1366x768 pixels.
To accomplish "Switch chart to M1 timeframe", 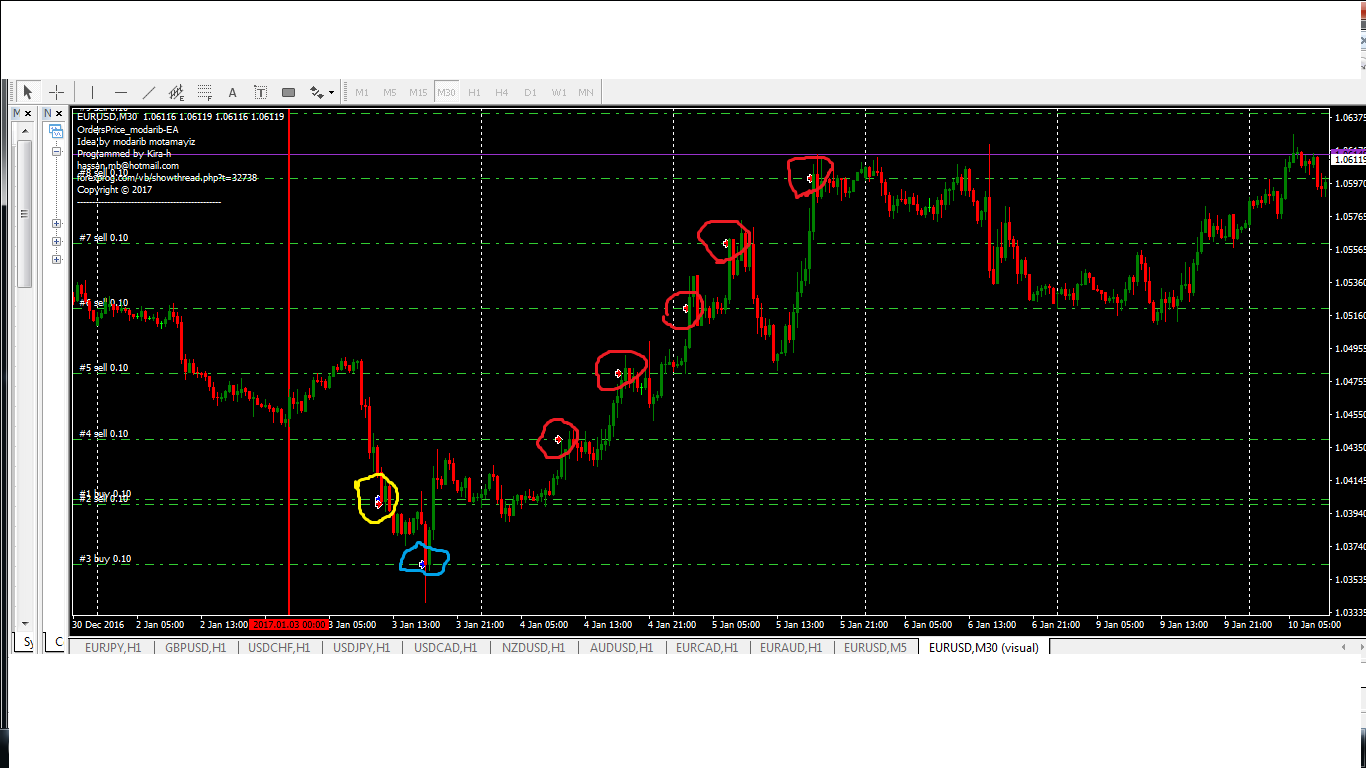I will [x=362, y=92].
